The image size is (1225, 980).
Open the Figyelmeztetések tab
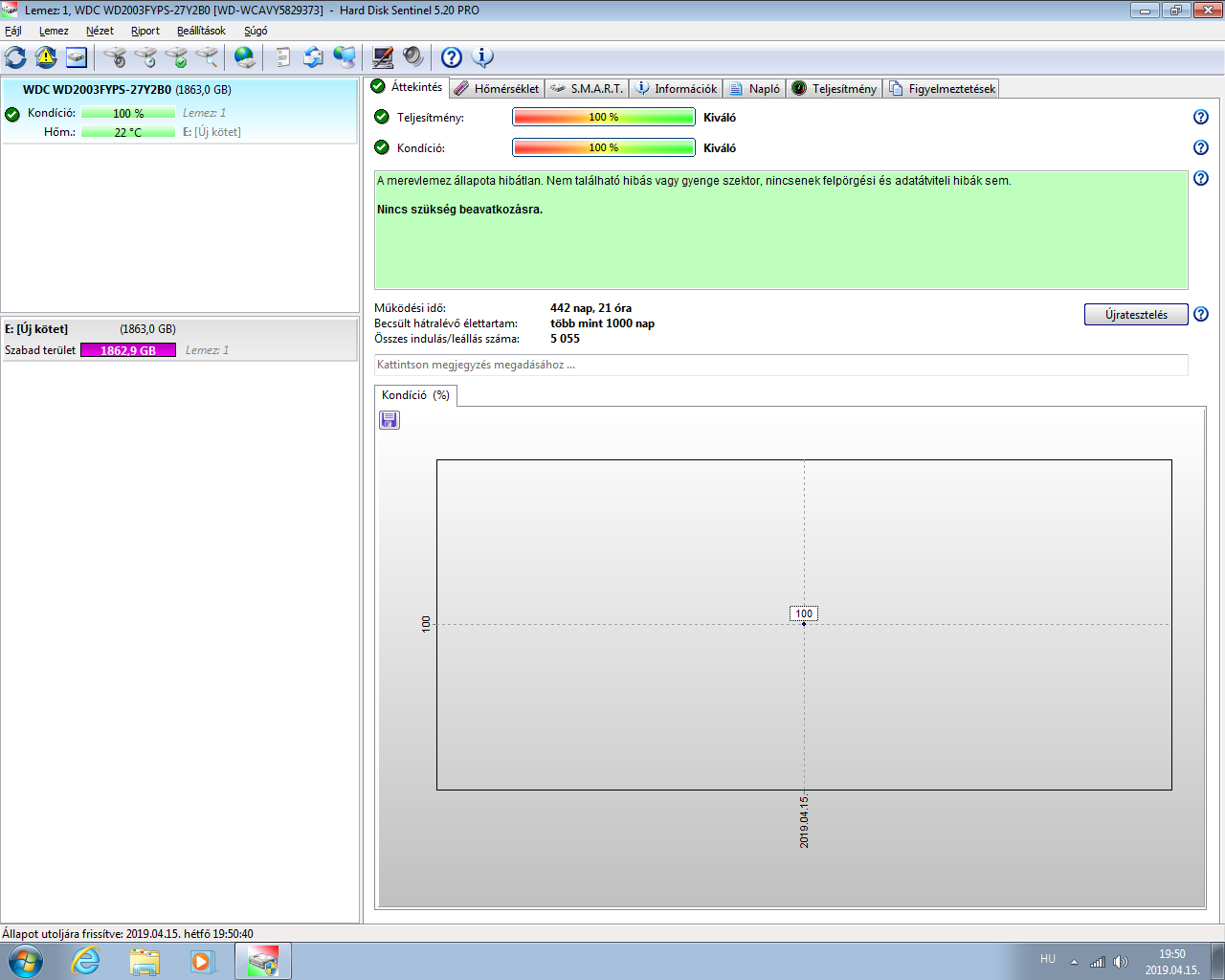coord(942,89)
